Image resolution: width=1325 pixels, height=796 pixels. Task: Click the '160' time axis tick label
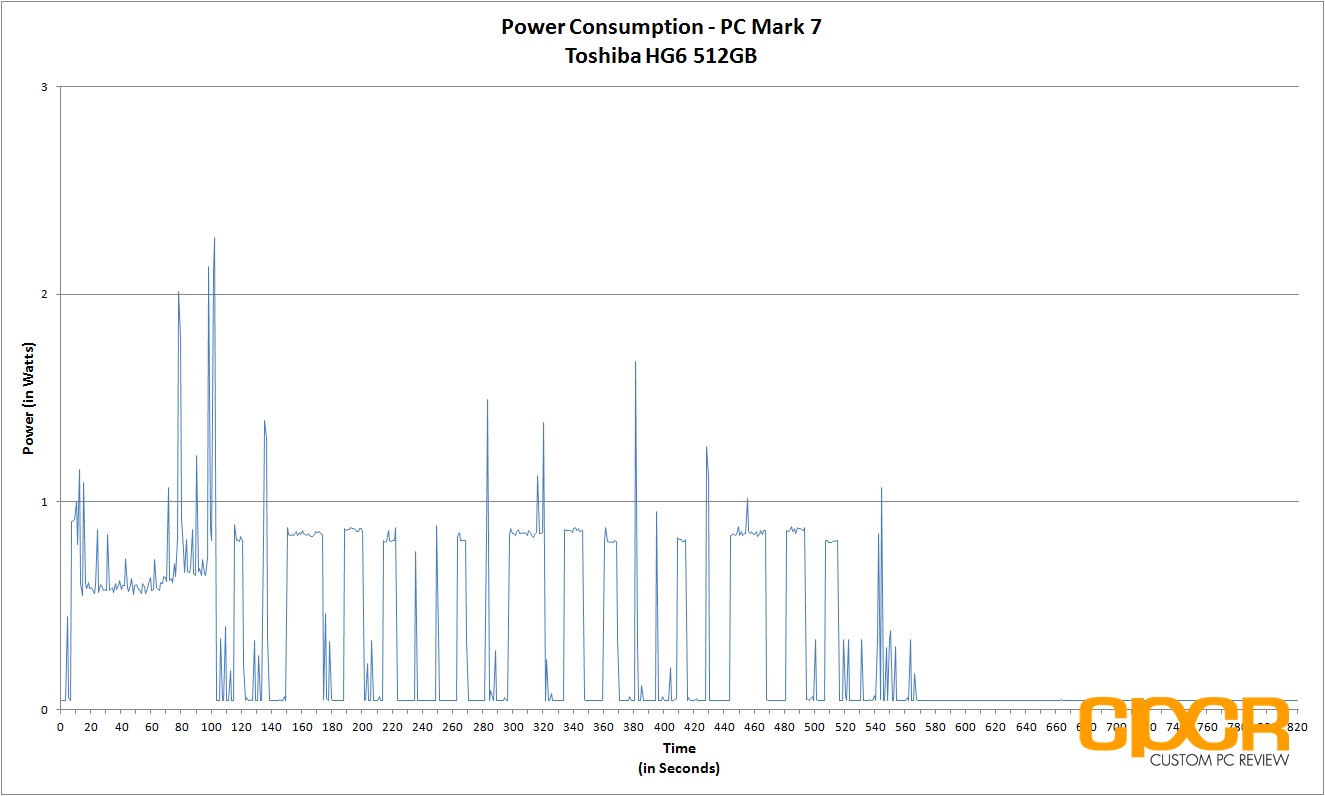point(302,727)
